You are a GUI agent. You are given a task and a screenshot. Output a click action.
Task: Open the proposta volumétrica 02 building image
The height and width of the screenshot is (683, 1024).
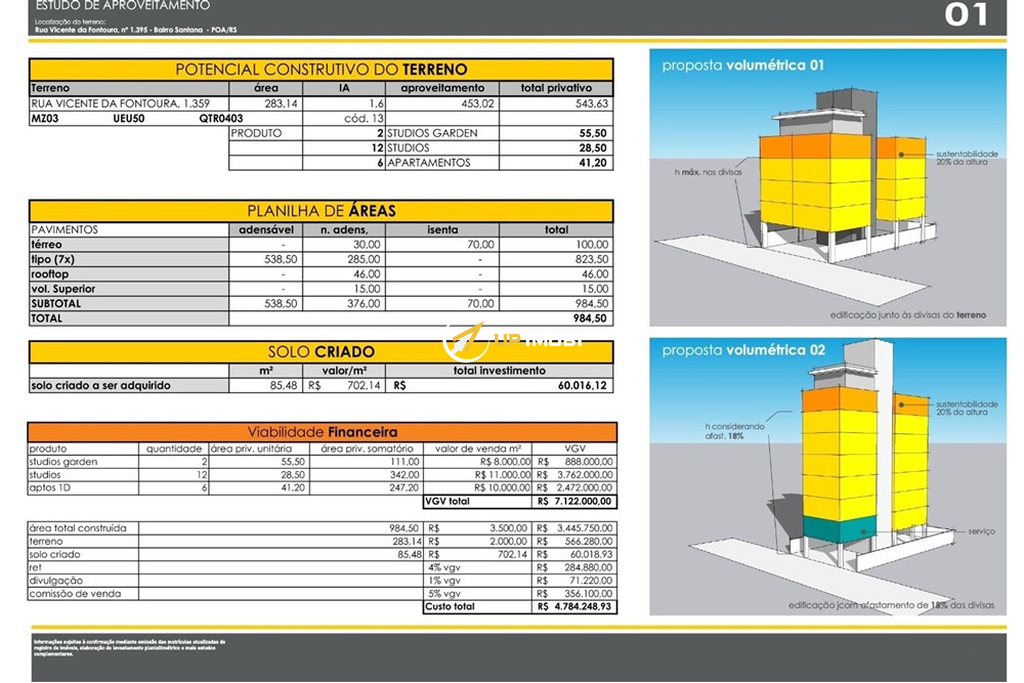click(x=828, y=476)
